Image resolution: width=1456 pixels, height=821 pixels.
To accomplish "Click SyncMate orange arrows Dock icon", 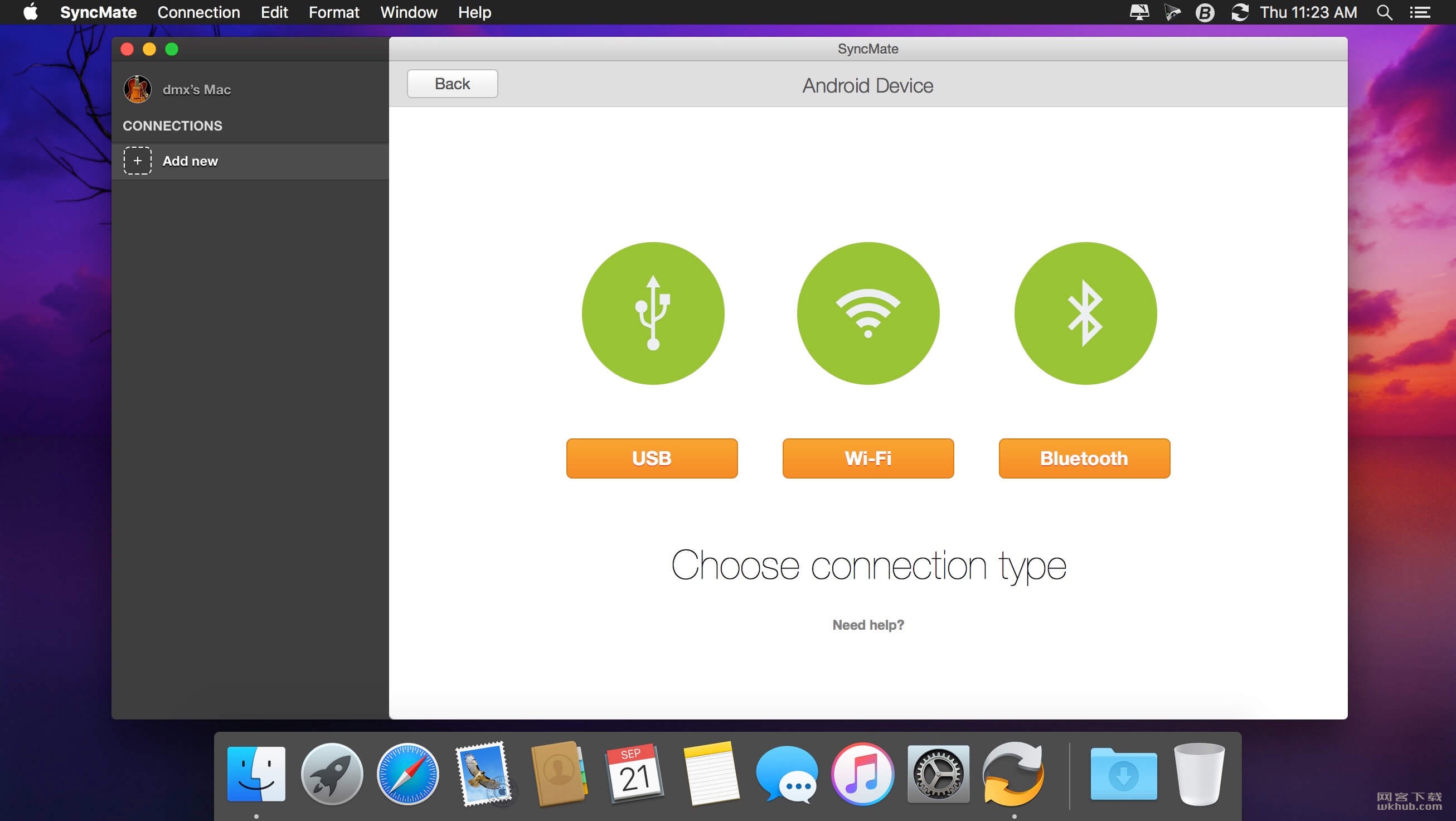I will [1014, 774].
